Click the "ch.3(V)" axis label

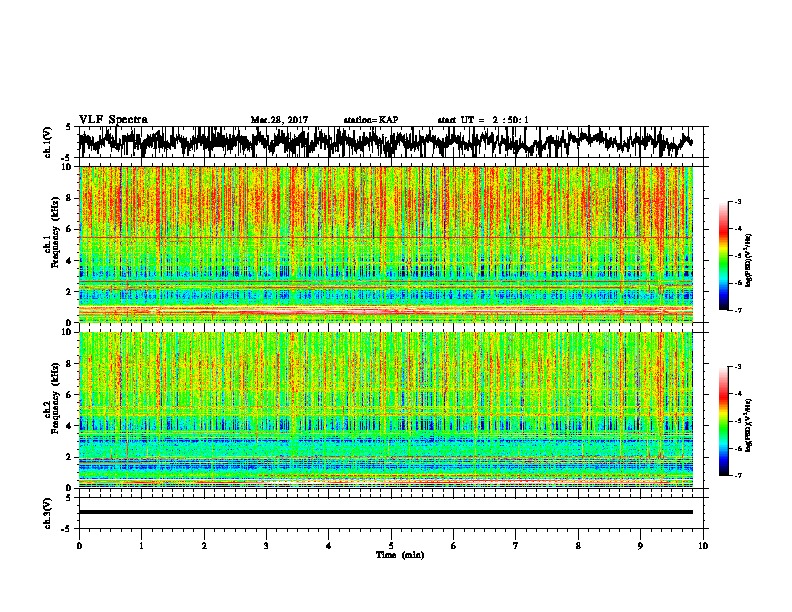(x=48, y=513)
